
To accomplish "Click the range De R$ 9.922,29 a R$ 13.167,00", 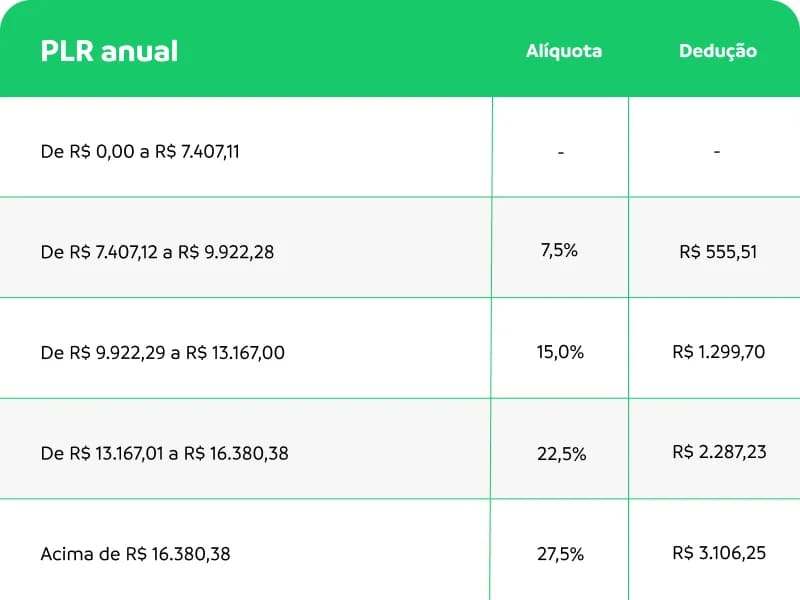I will pos(162,353).
